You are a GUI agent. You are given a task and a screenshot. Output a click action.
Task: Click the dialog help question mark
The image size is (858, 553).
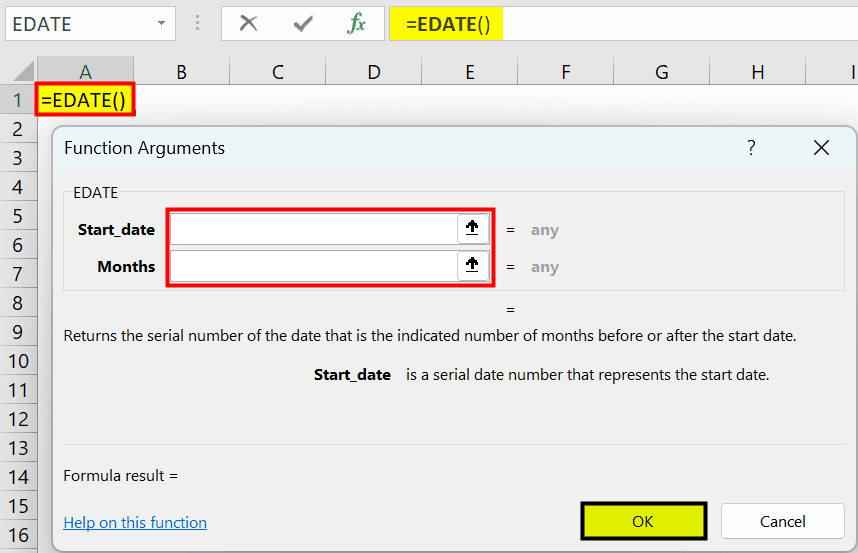tap(751, 147)
